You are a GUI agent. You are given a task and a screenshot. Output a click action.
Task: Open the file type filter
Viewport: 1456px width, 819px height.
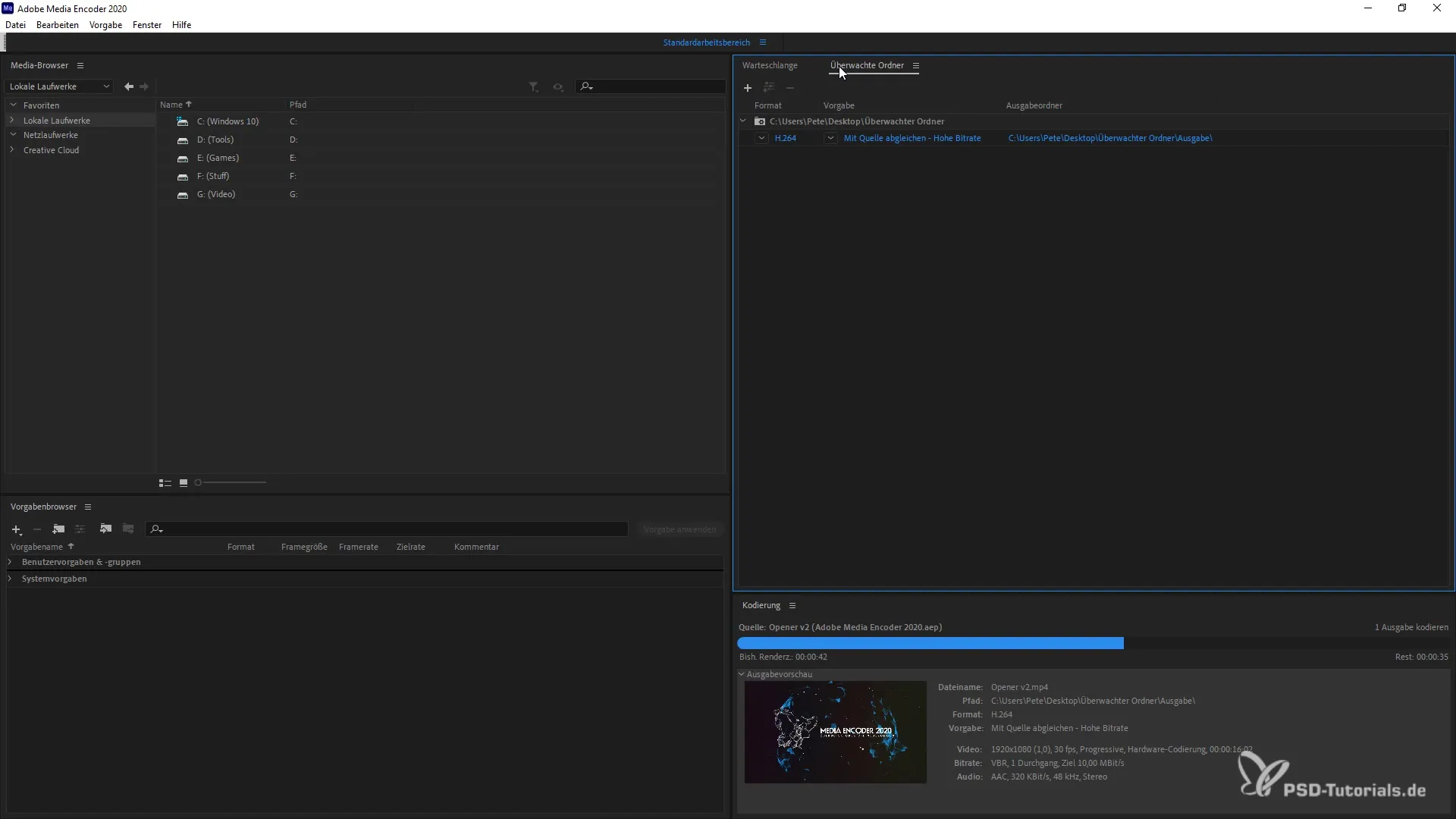[534, 87]
